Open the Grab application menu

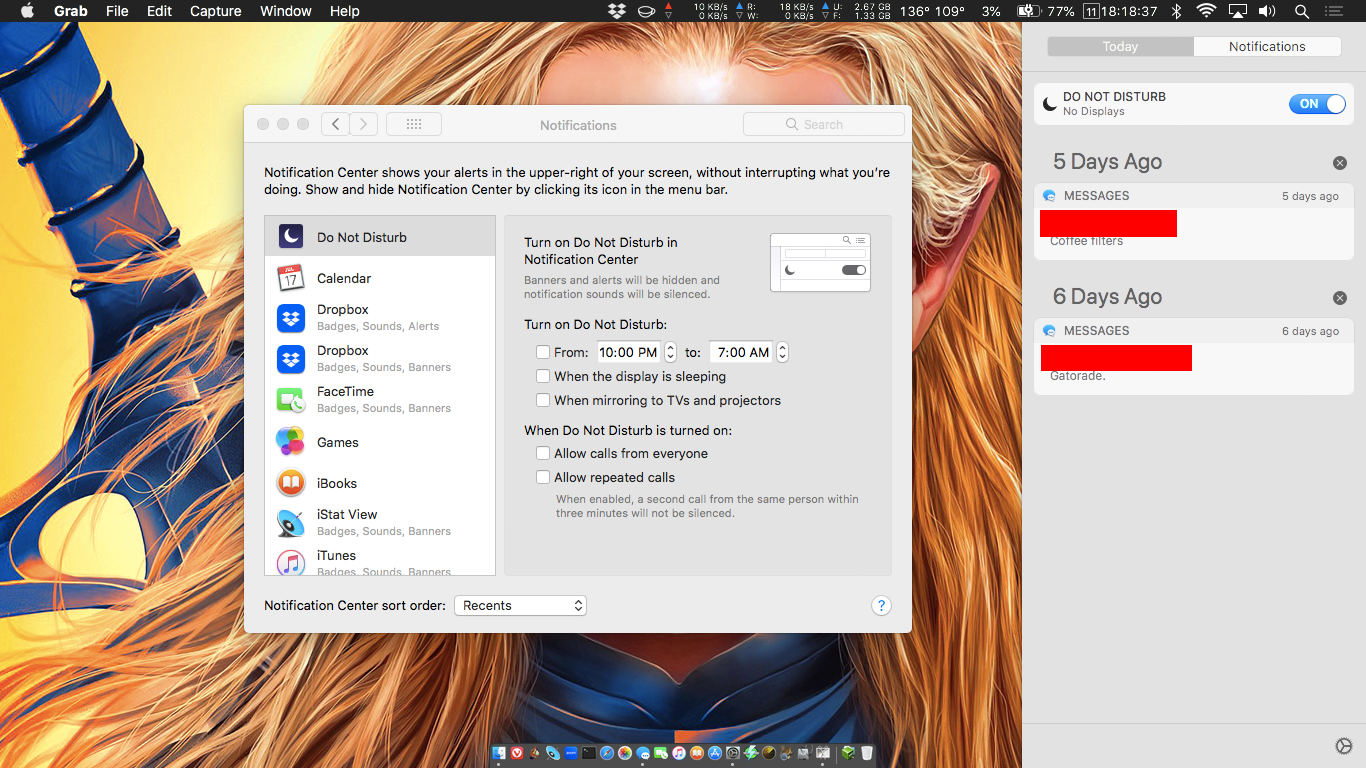click(x=70, y=11)
